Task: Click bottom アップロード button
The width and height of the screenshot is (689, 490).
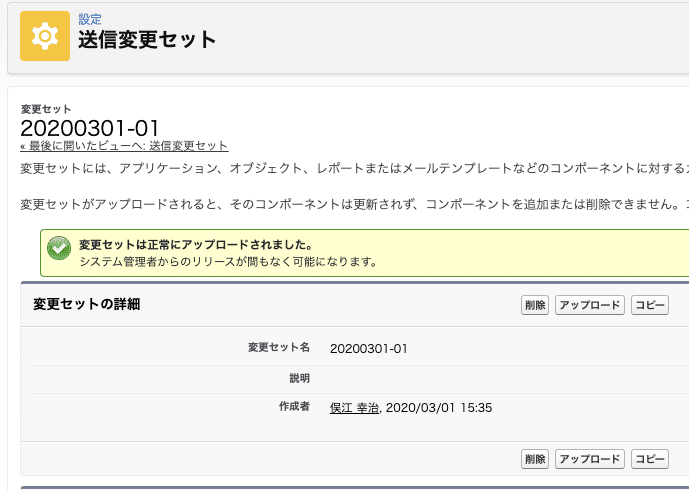Action: coord(590,459)
